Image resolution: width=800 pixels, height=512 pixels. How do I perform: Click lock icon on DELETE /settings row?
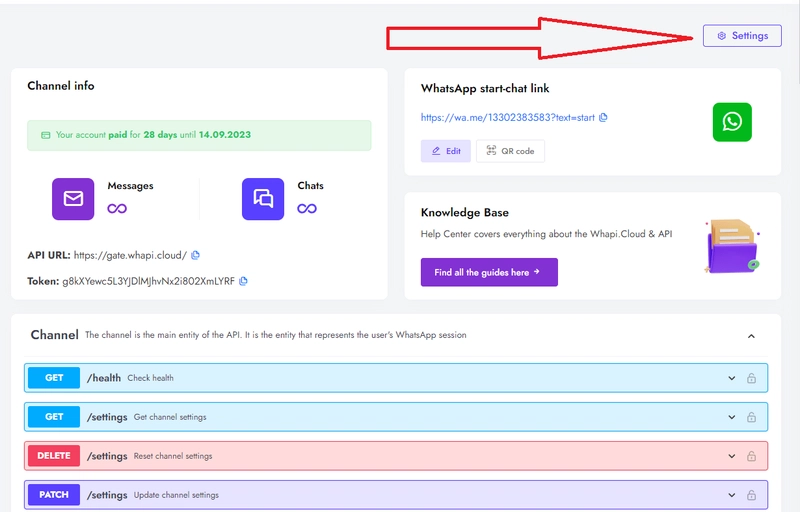752,456
